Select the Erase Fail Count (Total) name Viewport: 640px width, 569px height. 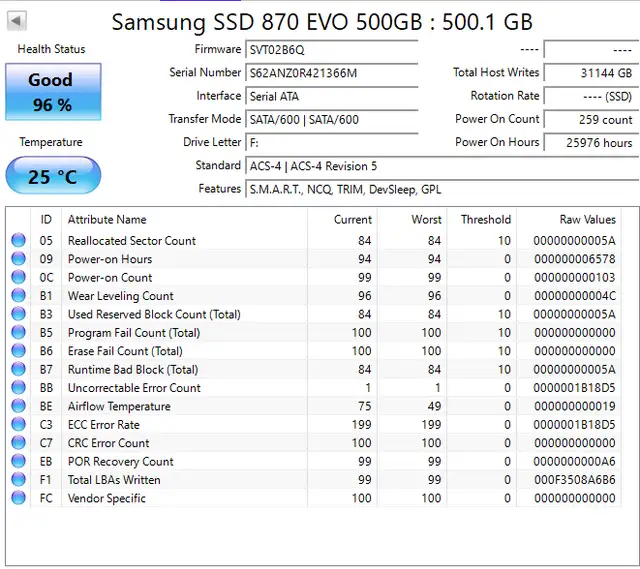tap(125, 351)
